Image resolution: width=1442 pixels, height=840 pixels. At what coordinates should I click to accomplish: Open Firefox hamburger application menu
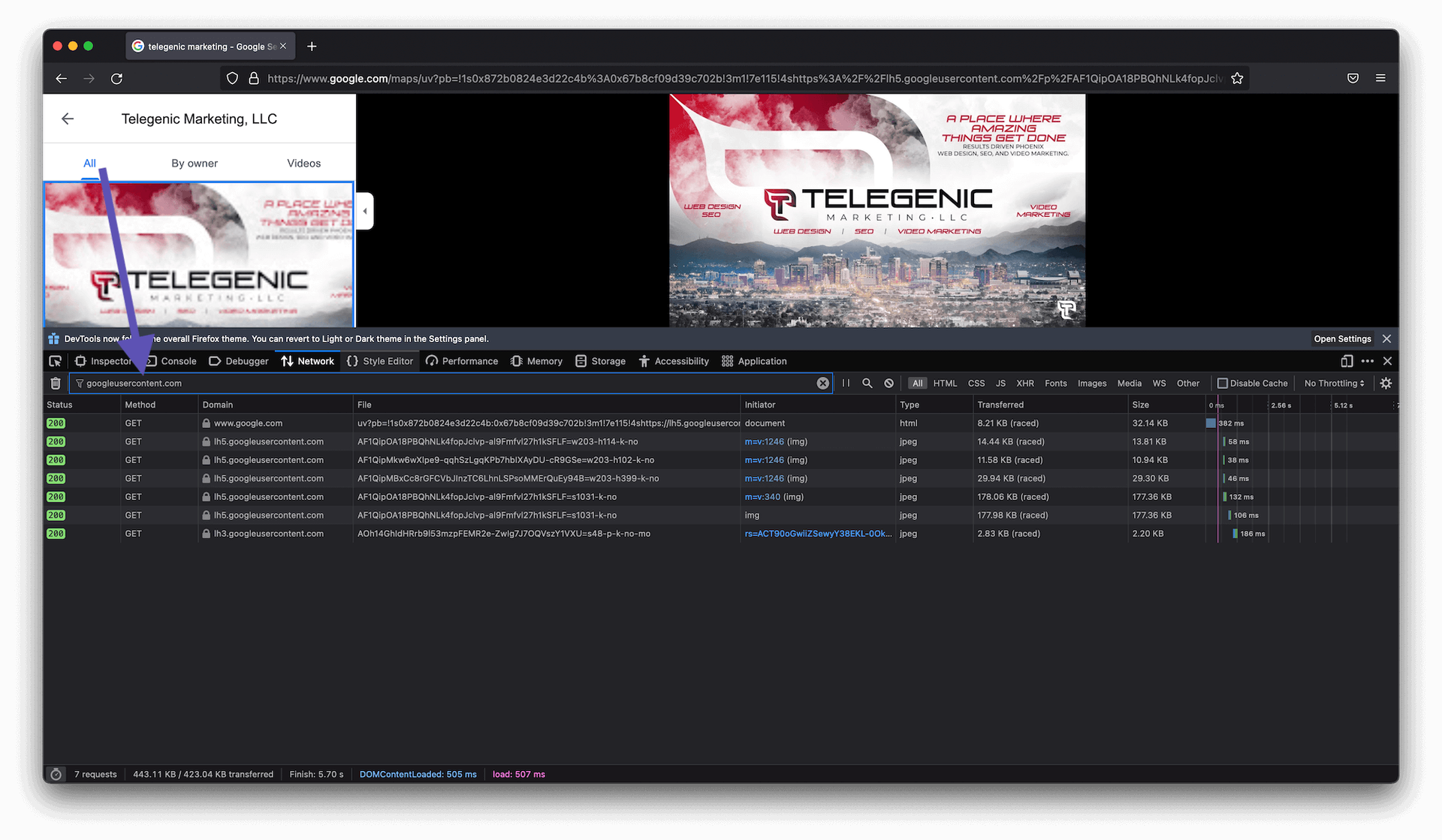point(1380,78)
